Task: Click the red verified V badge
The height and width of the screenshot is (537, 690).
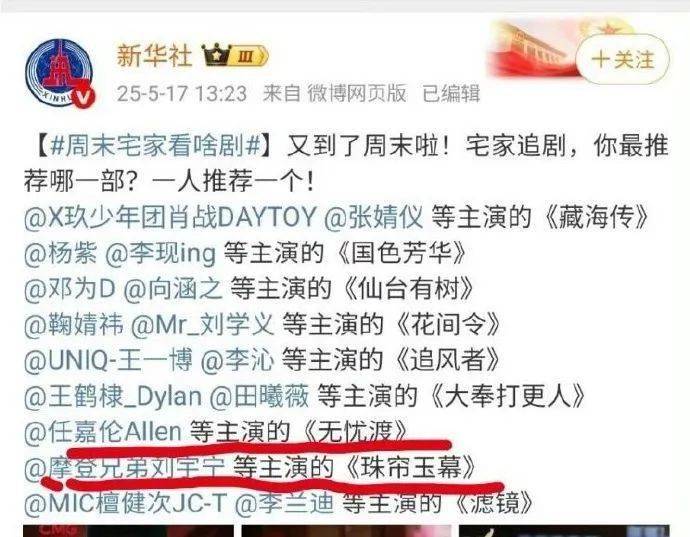Action: 84,98
